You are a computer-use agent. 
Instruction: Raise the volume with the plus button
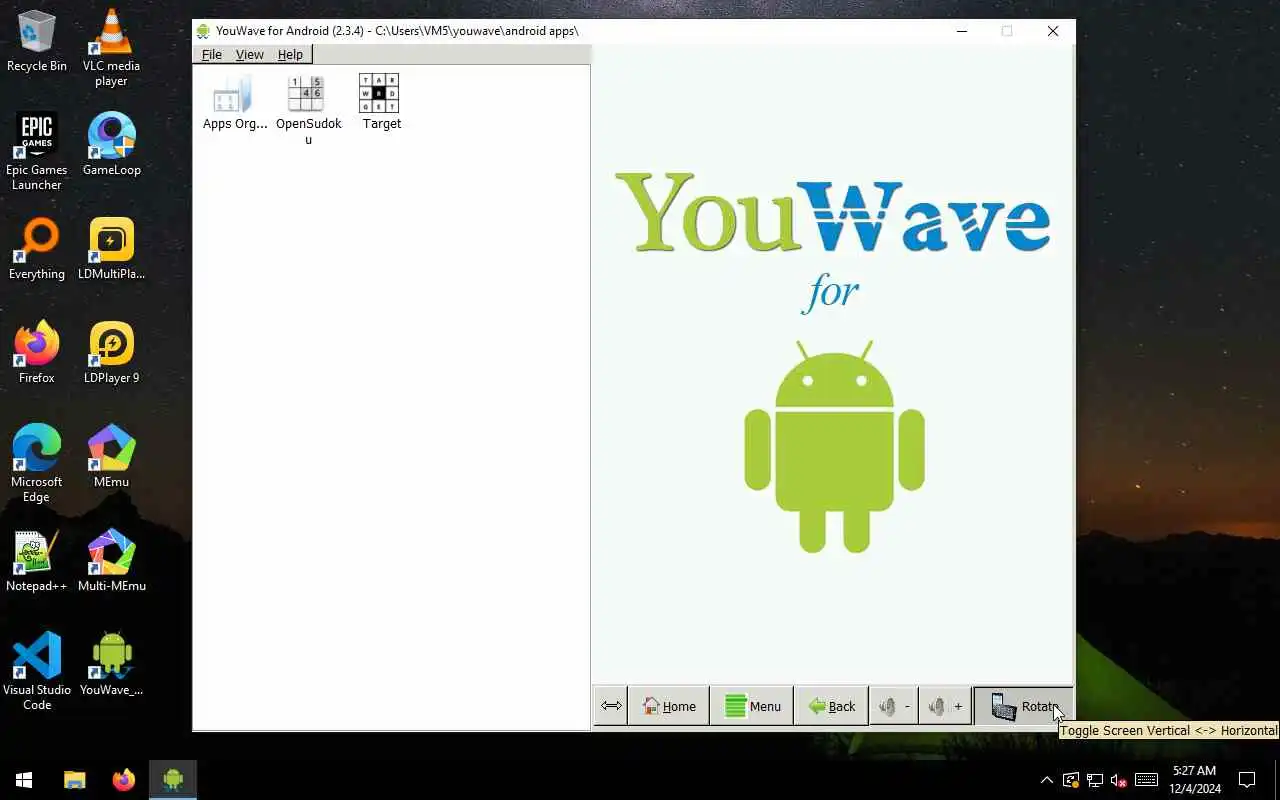pos(945,706)
